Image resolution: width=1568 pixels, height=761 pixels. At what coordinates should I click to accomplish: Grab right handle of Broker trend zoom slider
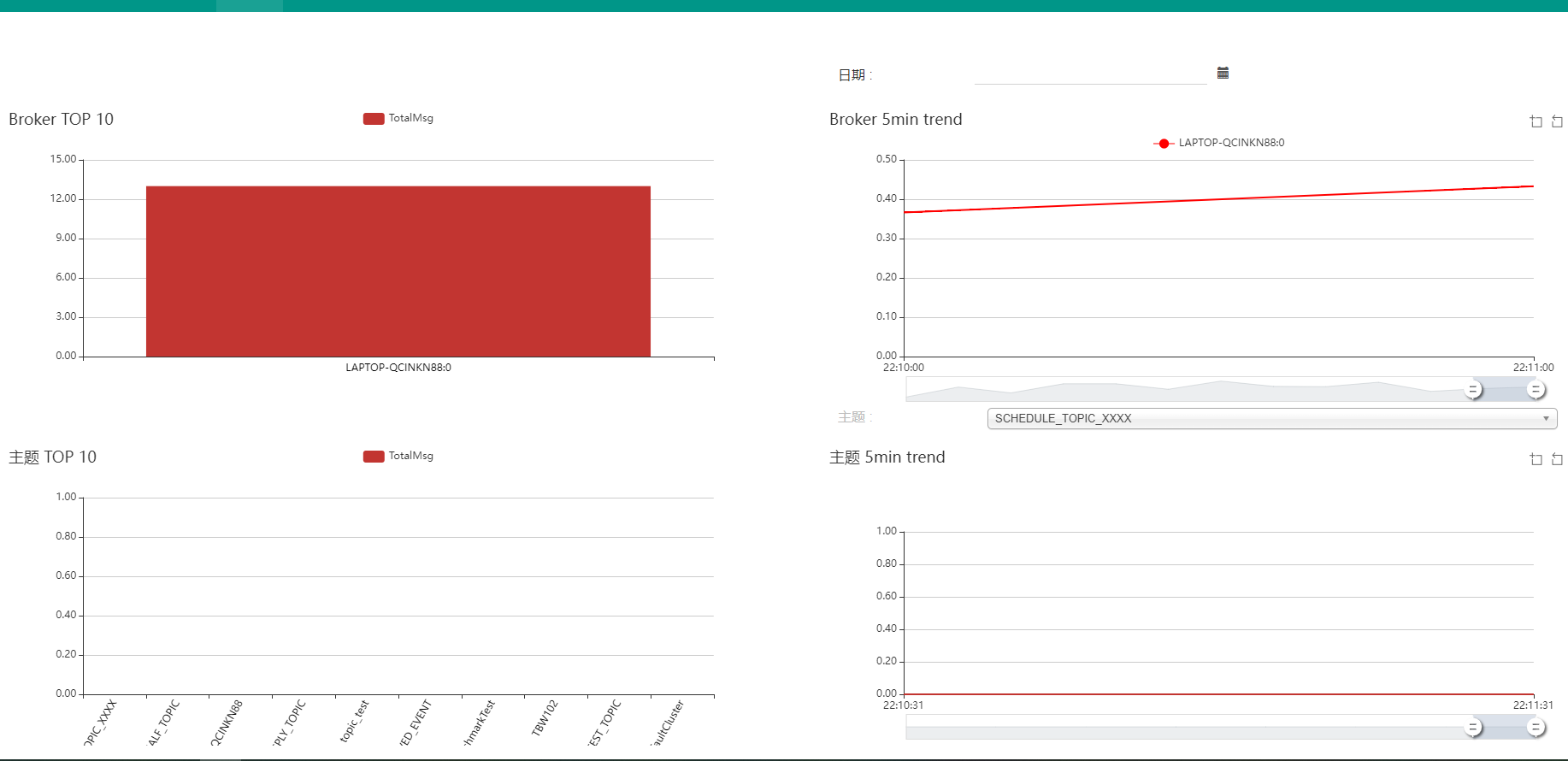[x=1536, y=390]
